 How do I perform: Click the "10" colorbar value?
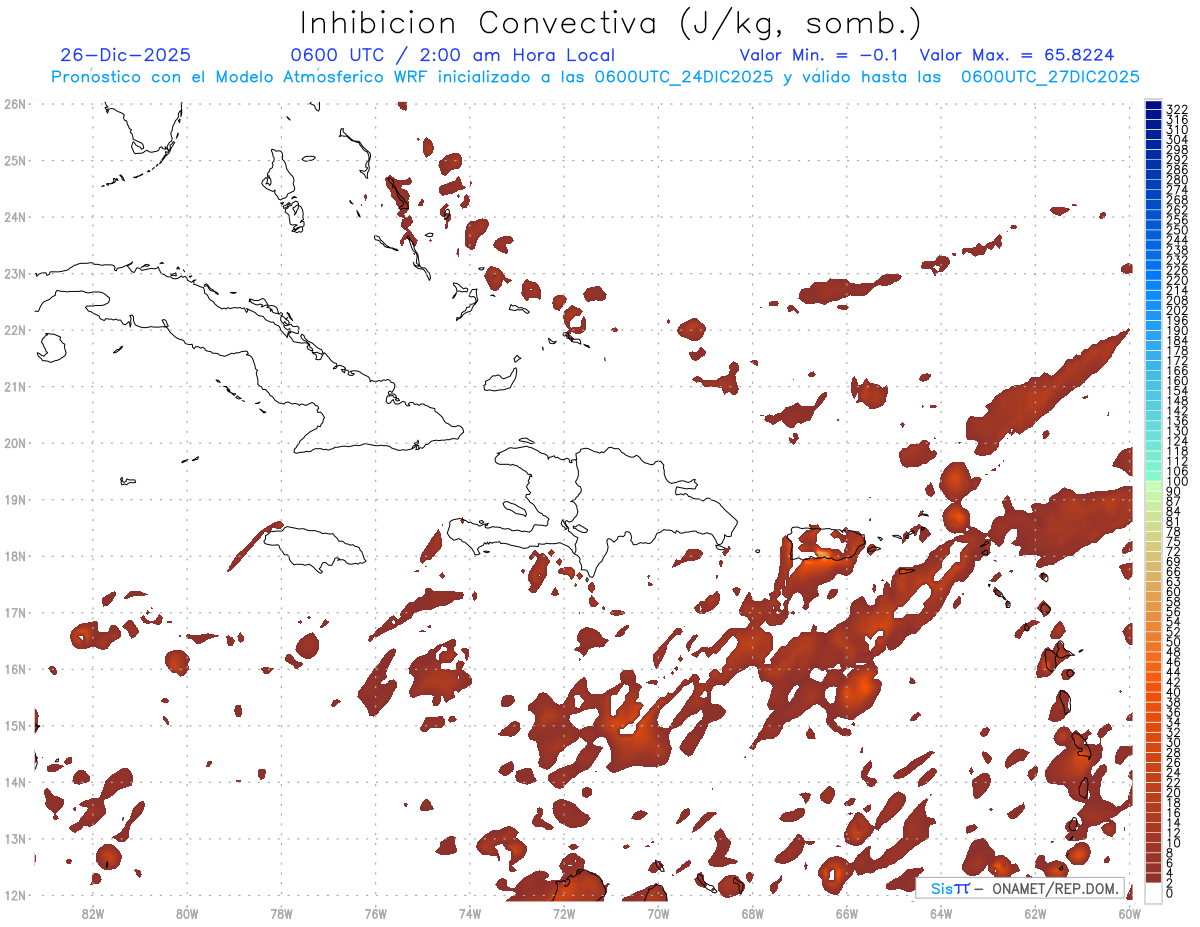pyautogui.click(x=1173, y=843)
